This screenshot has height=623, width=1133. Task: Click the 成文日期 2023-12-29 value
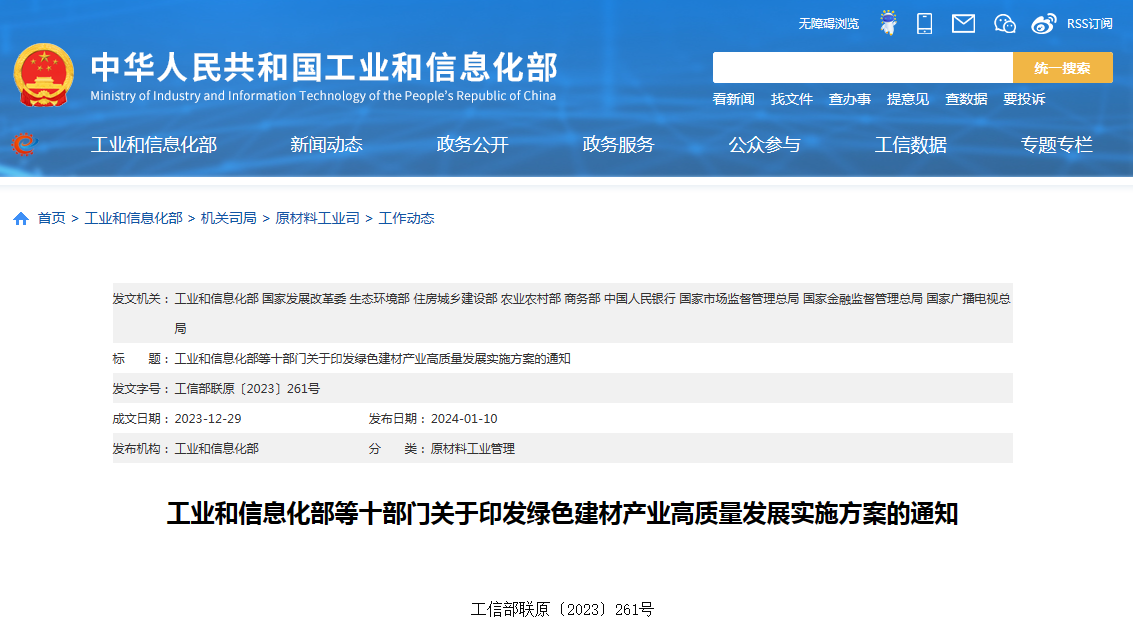coord(208,418)
